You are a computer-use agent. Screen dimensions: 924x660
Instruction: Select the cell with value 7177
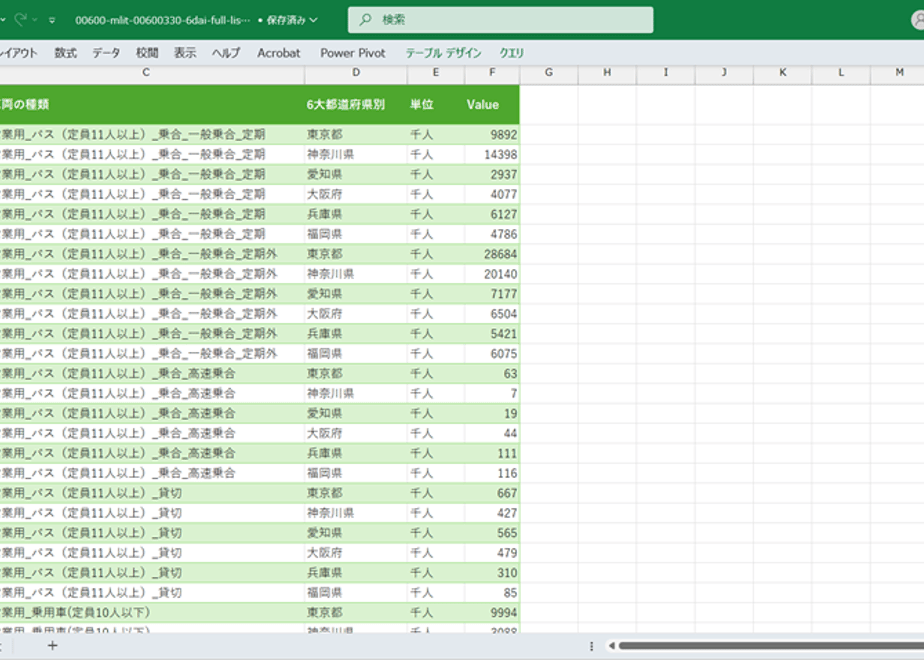click(492, 294)
